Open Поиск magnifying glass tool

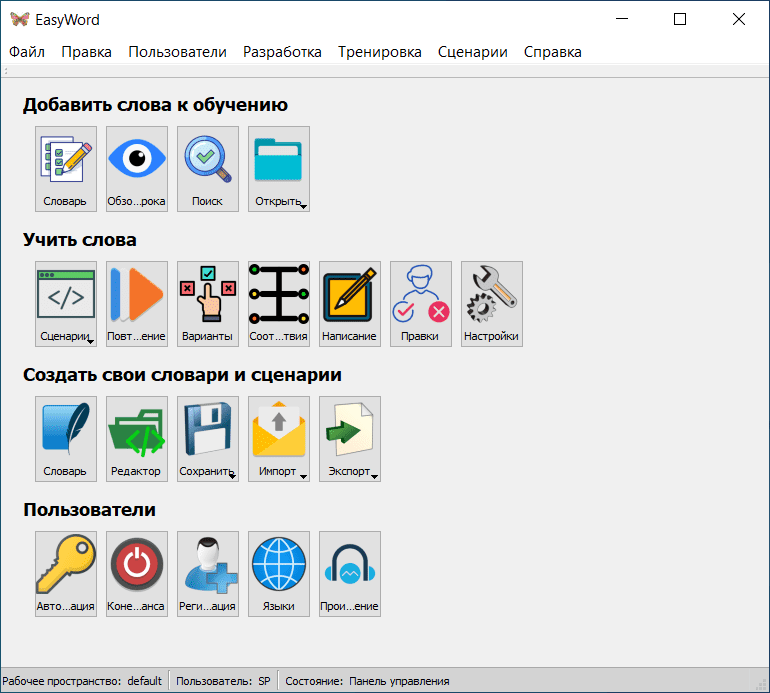click(x=208, y=169)
